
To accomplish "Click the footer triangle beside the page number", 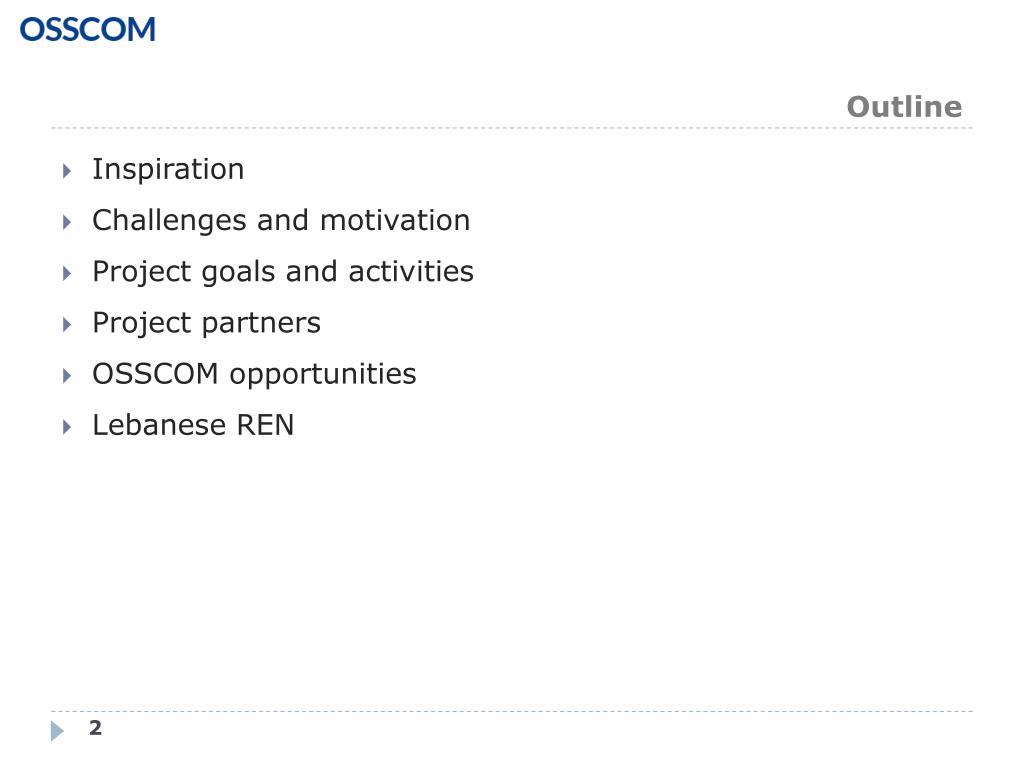I will coord(57,731).
